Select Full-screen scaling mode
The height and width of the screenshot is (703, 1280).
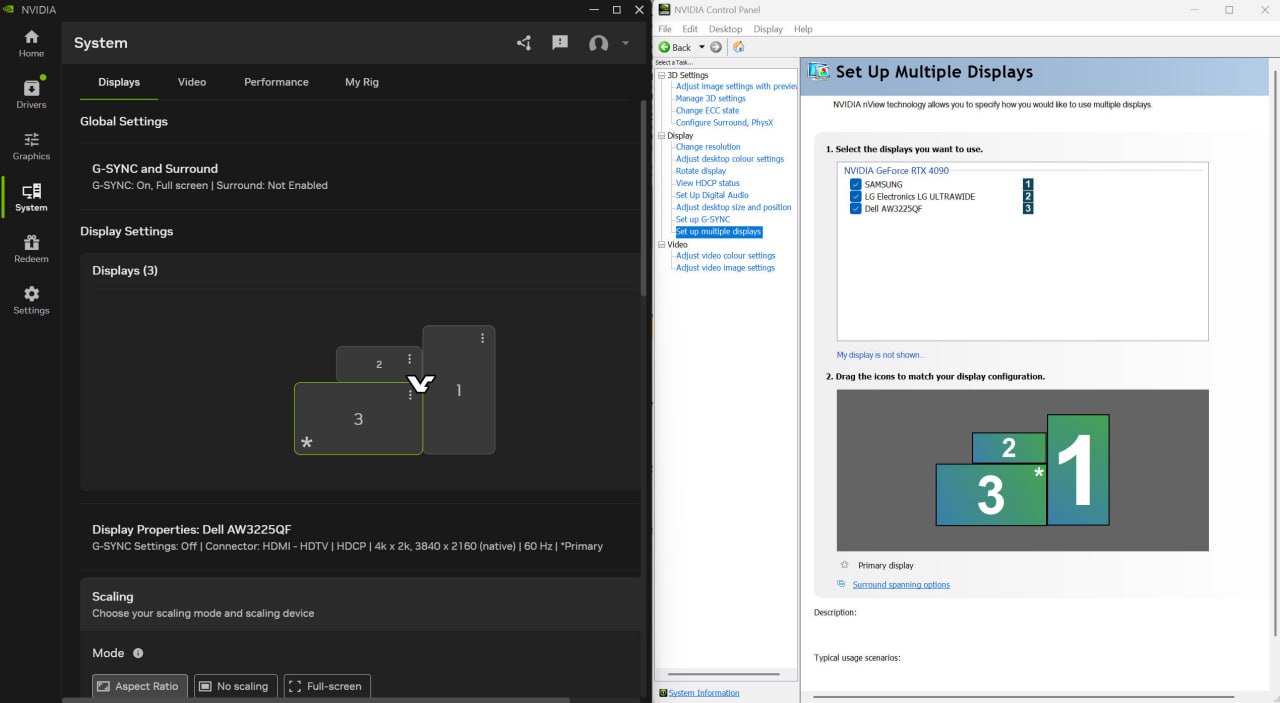[x=327, y=686]
